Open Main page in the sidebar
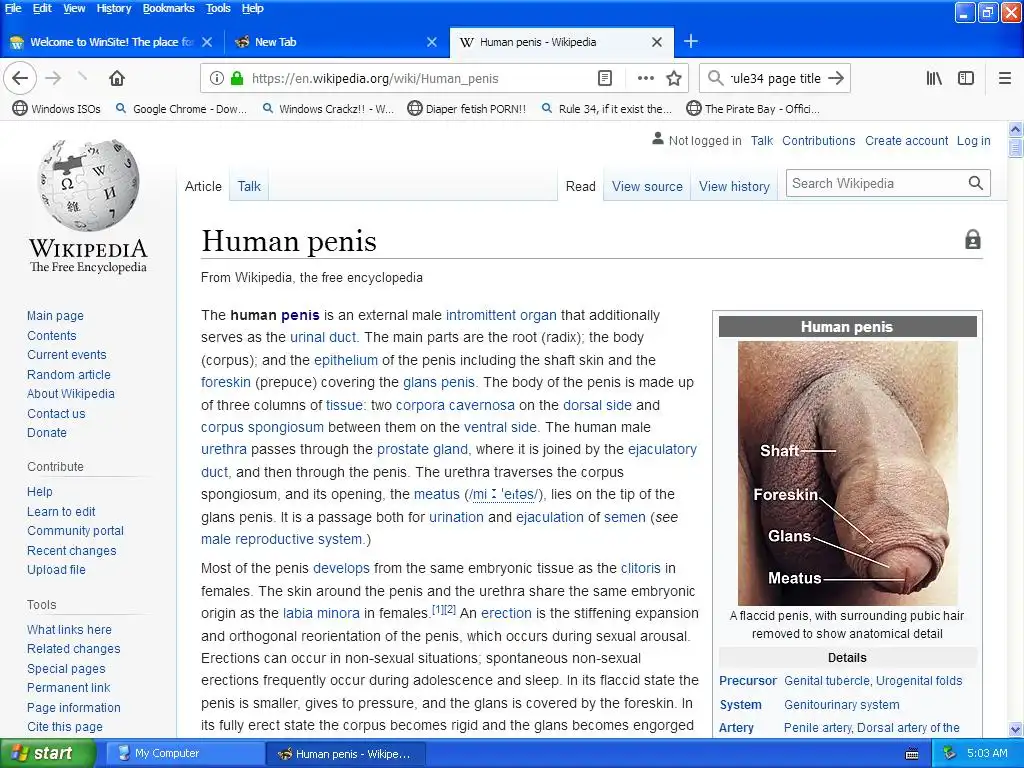This screenshot has width=1024, height=768. tap(56, 315)
